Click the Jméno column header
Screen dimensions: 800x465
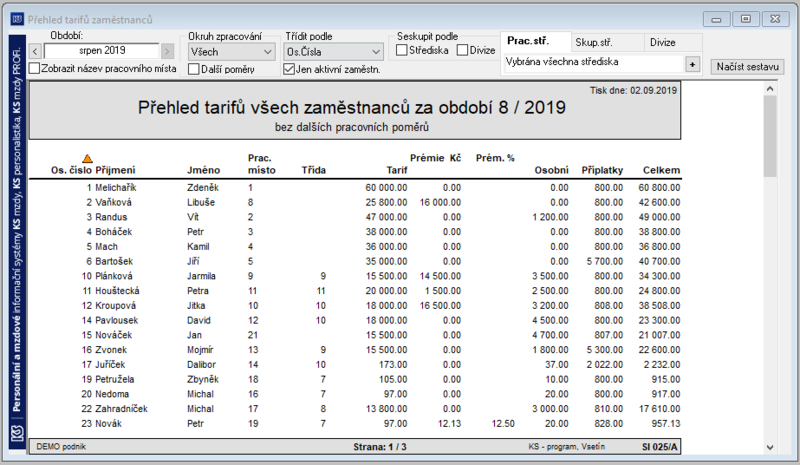click(203, 170)
